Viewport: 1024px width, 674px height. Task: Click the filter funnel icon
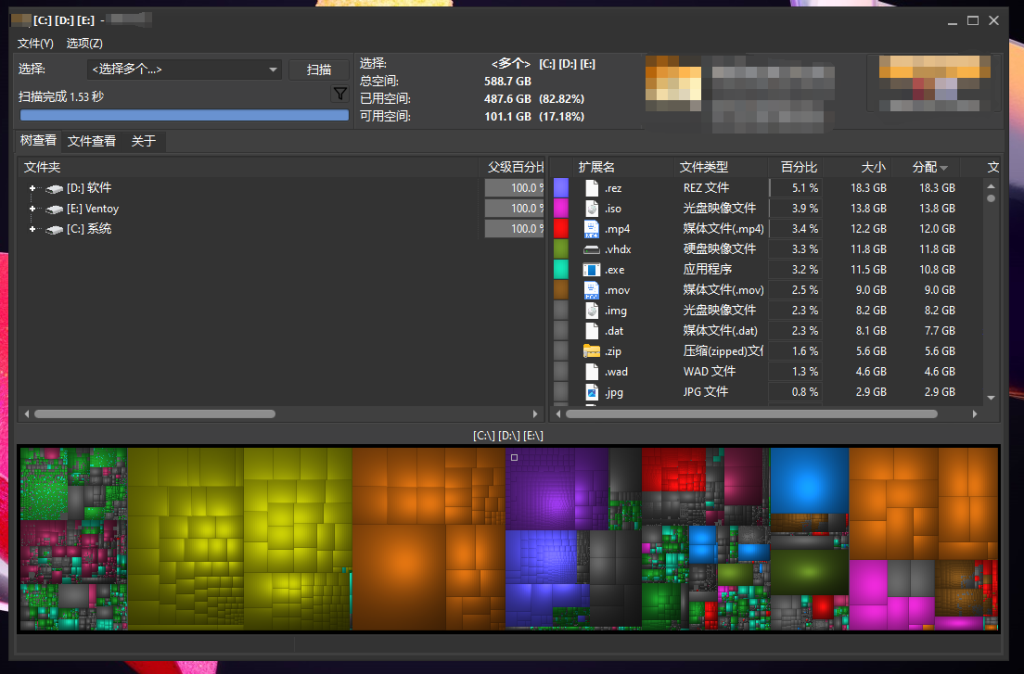point(340,94)
